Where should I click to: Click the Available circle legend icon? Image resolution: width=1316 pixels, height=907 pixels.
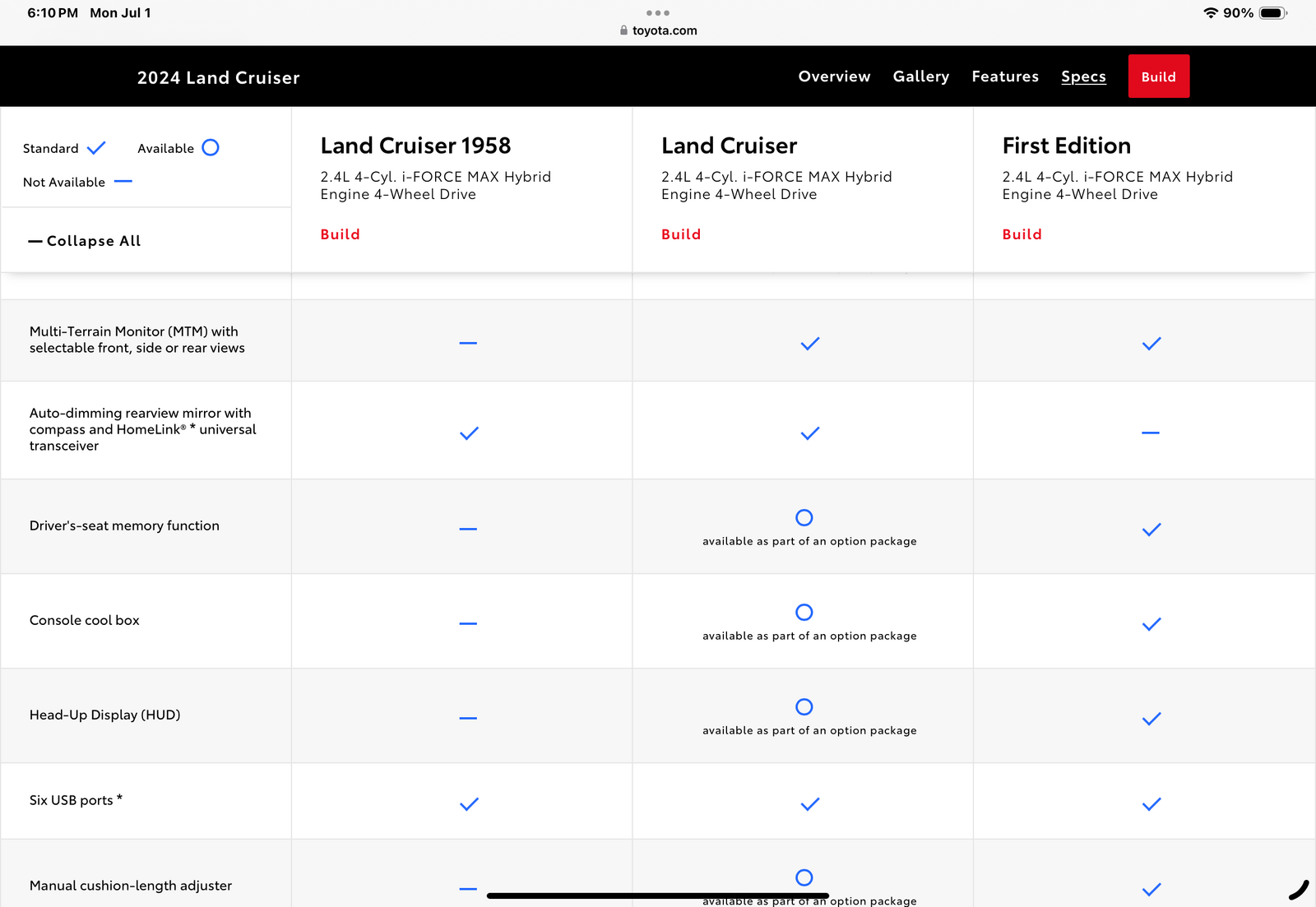(x=211, y=148)
